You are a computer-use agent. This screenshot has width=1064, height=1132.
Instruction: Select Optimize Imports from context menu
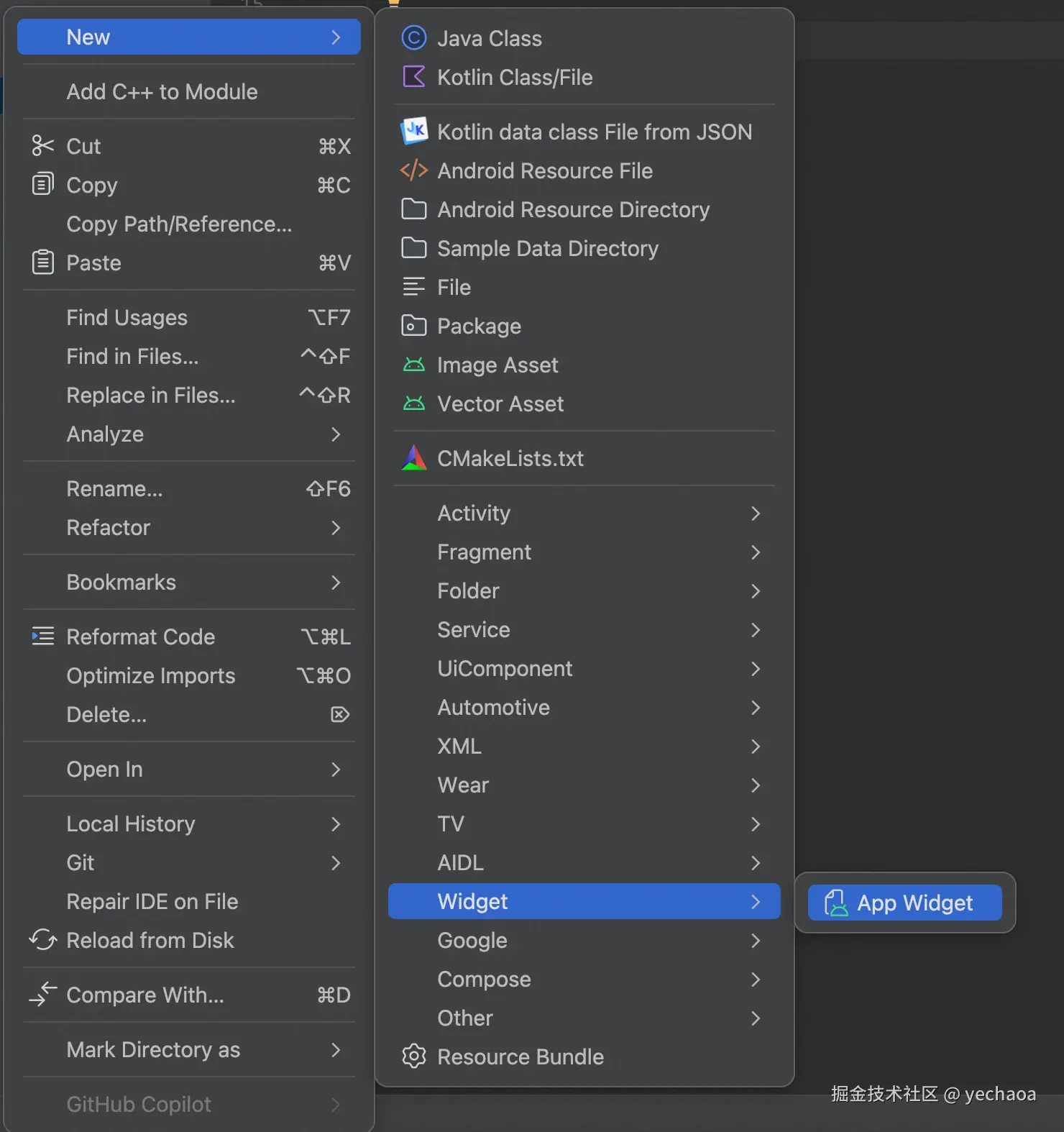click(151, 676)
